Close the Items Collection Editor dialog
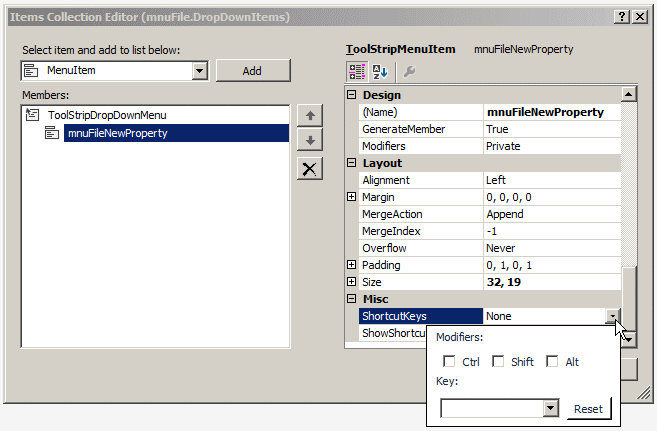 pyautogui.click(x=640, y=17)
